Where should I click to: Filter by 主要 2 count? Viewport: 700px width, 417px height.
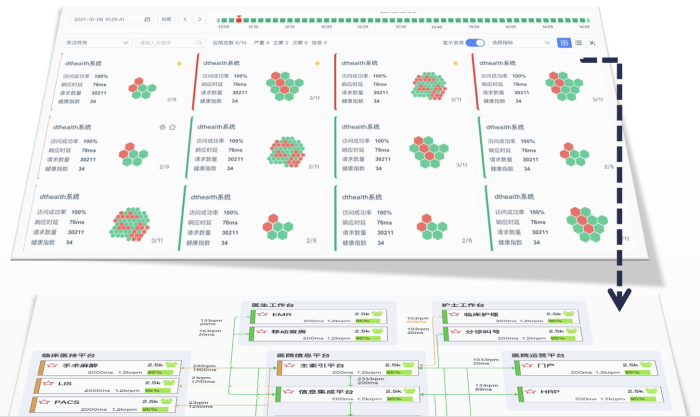click(280, 43)
